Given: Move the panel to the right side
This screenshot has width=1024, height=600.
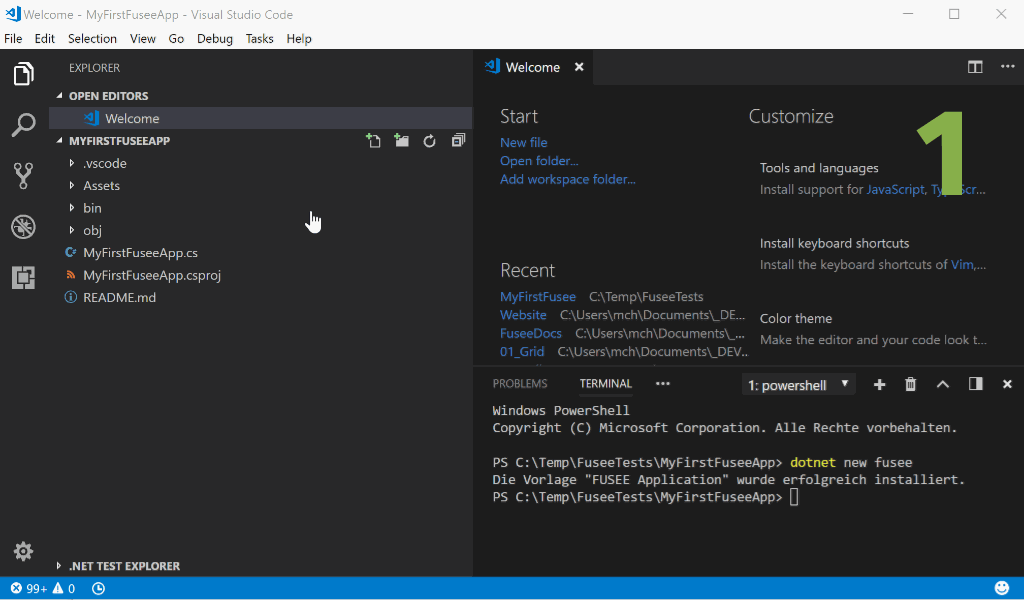Looking at the screenshot, I should [x=976, y=384].
